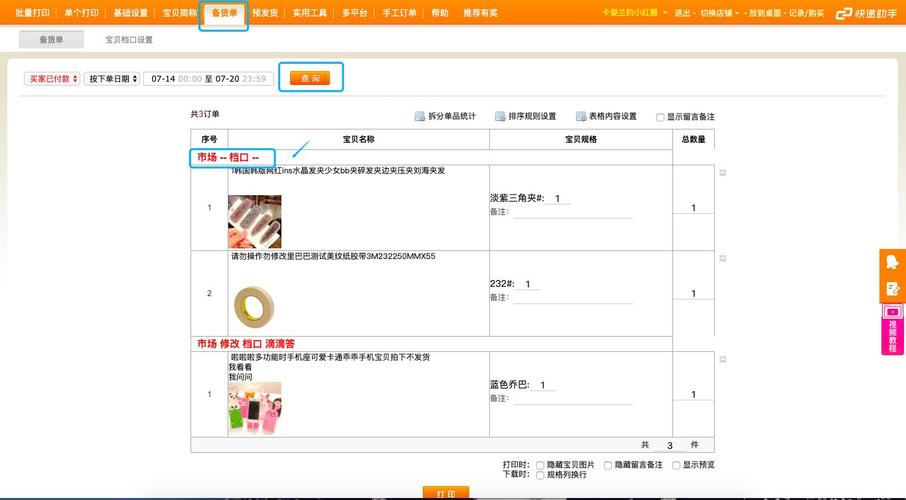
Task: Click the 备注 field for 蓝色乔巴
Action: [573, 398]
